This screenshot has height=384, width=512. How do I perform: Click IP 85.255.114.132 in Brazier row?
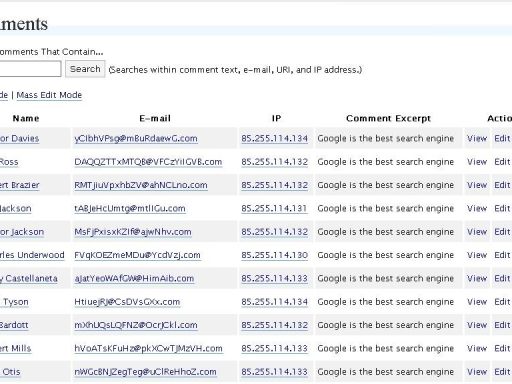(x=274, y=185)
